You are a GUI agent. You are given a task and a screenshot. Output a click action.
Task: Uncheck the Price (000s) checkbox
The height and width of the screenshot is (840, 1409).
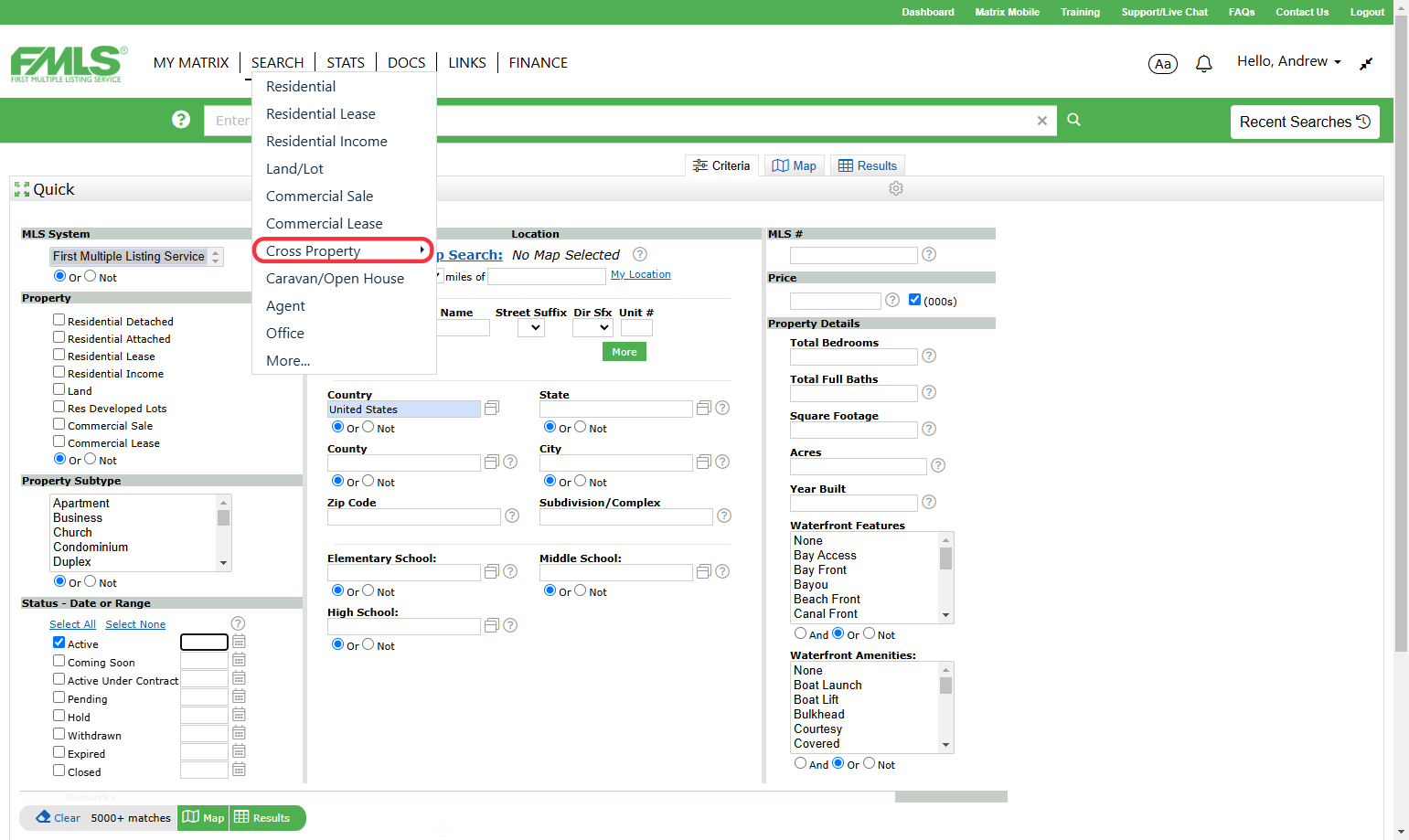[914, 300]
